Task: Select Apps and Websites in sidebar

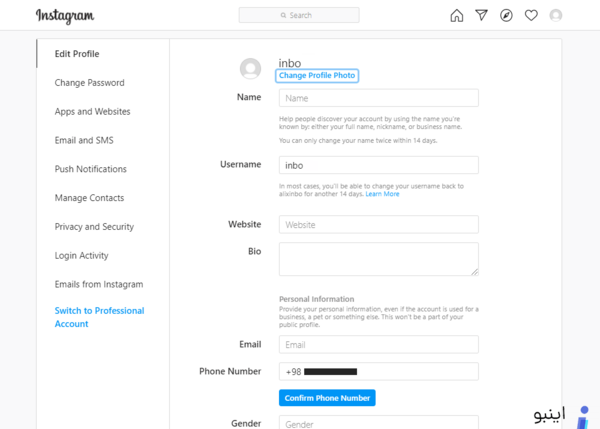Action: point(92,111)
